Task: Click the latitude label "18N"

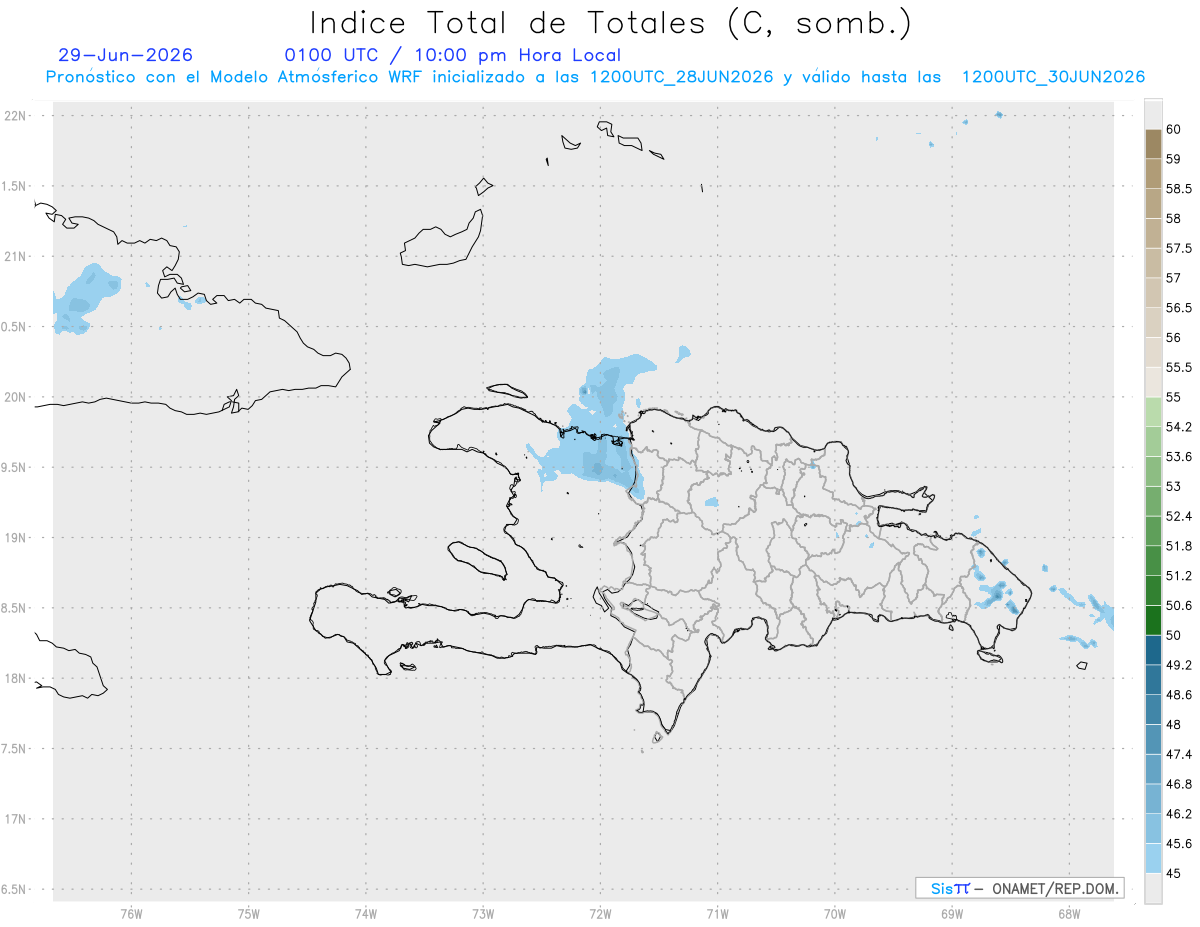Action: click(15, 678)
